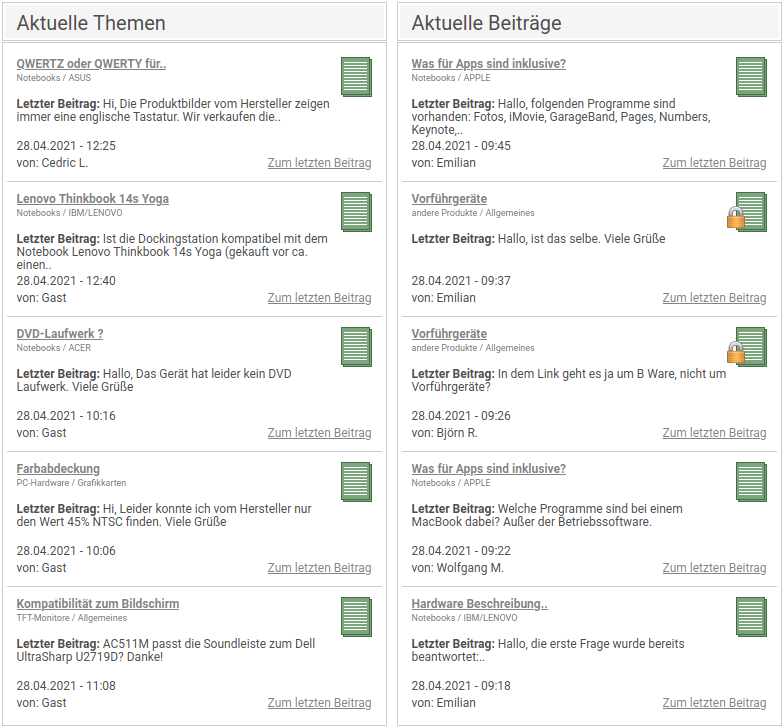Open the Hardware Beschreibung.. post title
Viewport: 783px width, 727px height.
click(479, 604)
